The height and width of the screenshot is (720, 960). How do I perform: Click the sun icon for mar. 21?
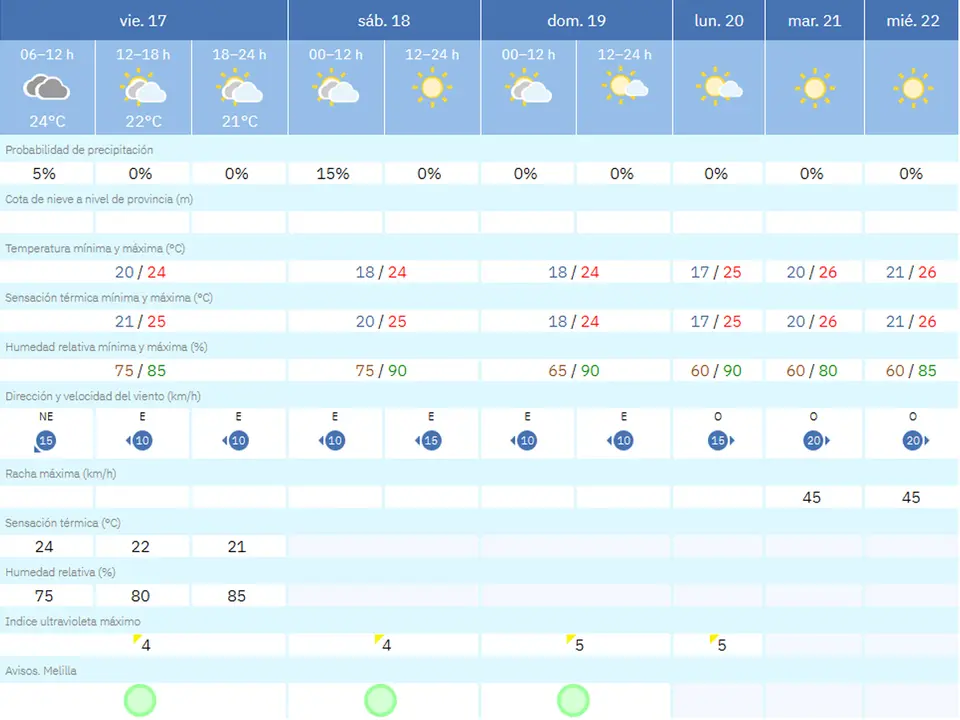tap(814, 88)
